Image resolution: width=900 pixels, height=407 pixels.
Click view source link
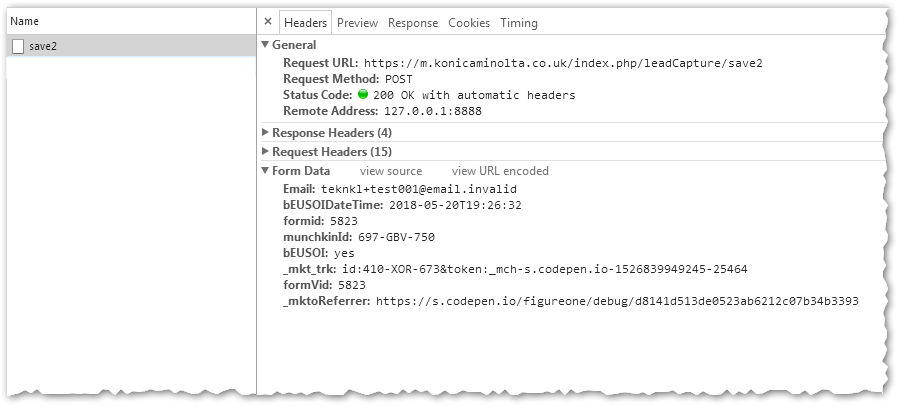[x=391, y=171]
